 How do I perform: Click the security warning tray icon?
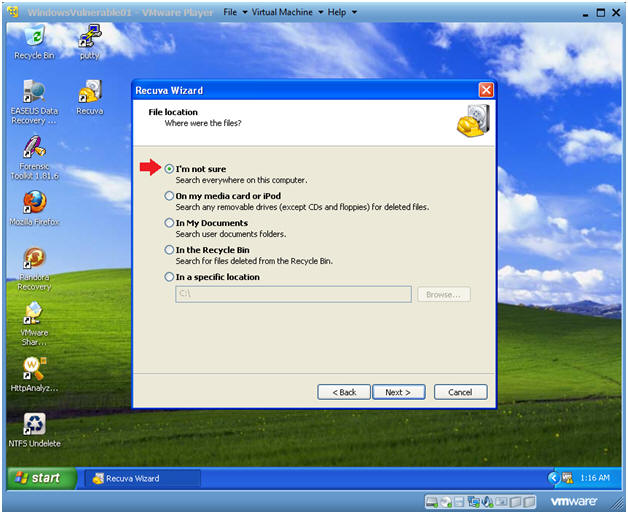click(x=568, y=478)
